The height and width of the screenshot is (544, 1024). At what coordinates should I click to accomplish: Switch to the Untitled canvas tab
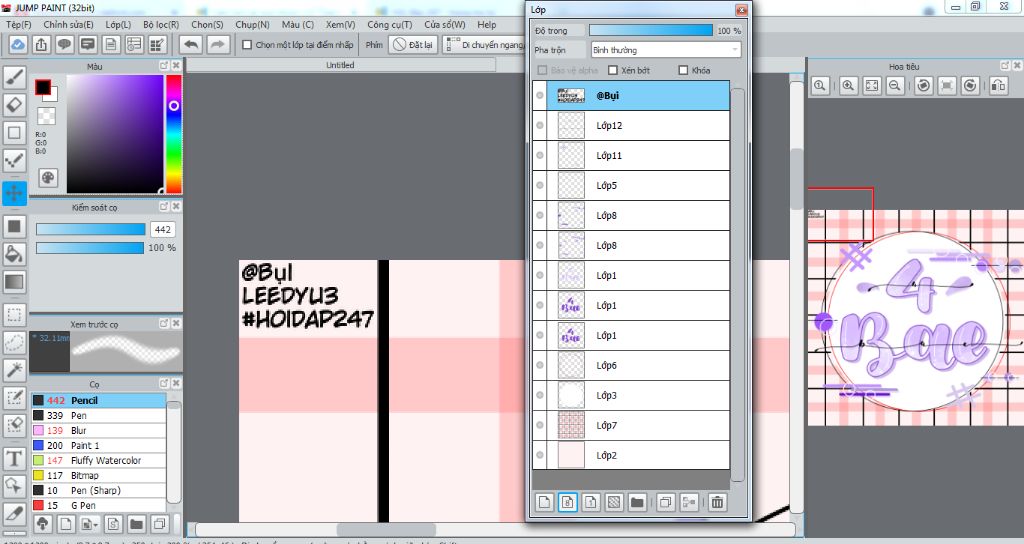pyautogui.click(x=340, y=65)
